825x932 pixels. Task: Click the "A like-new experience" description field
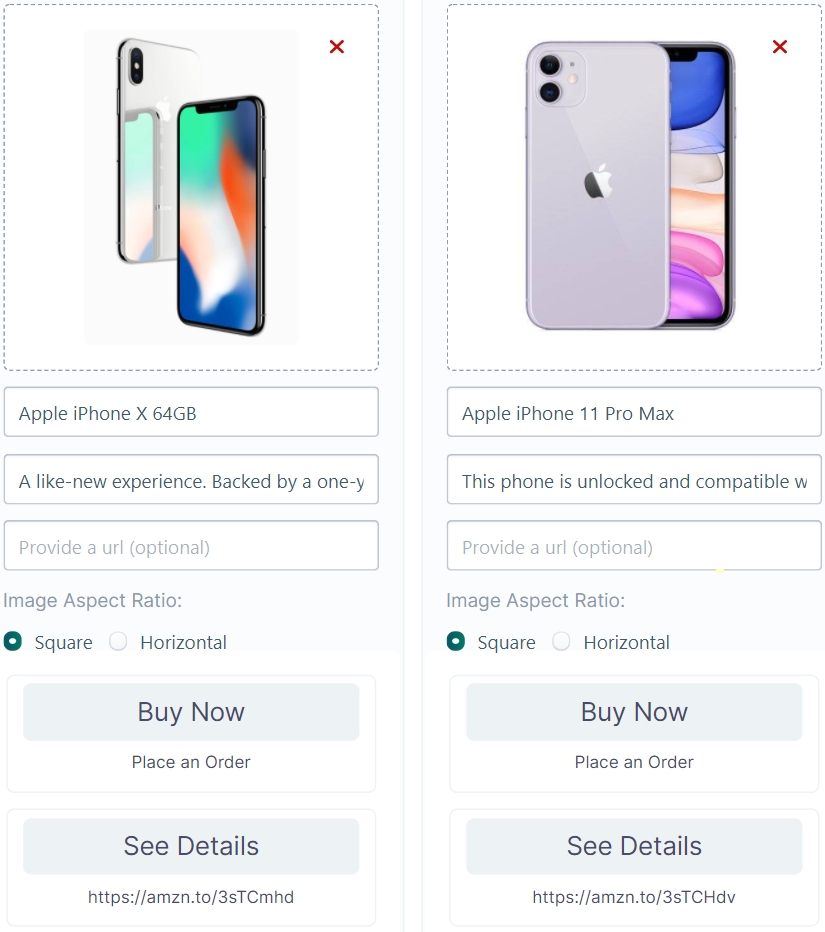click(191, 481)
